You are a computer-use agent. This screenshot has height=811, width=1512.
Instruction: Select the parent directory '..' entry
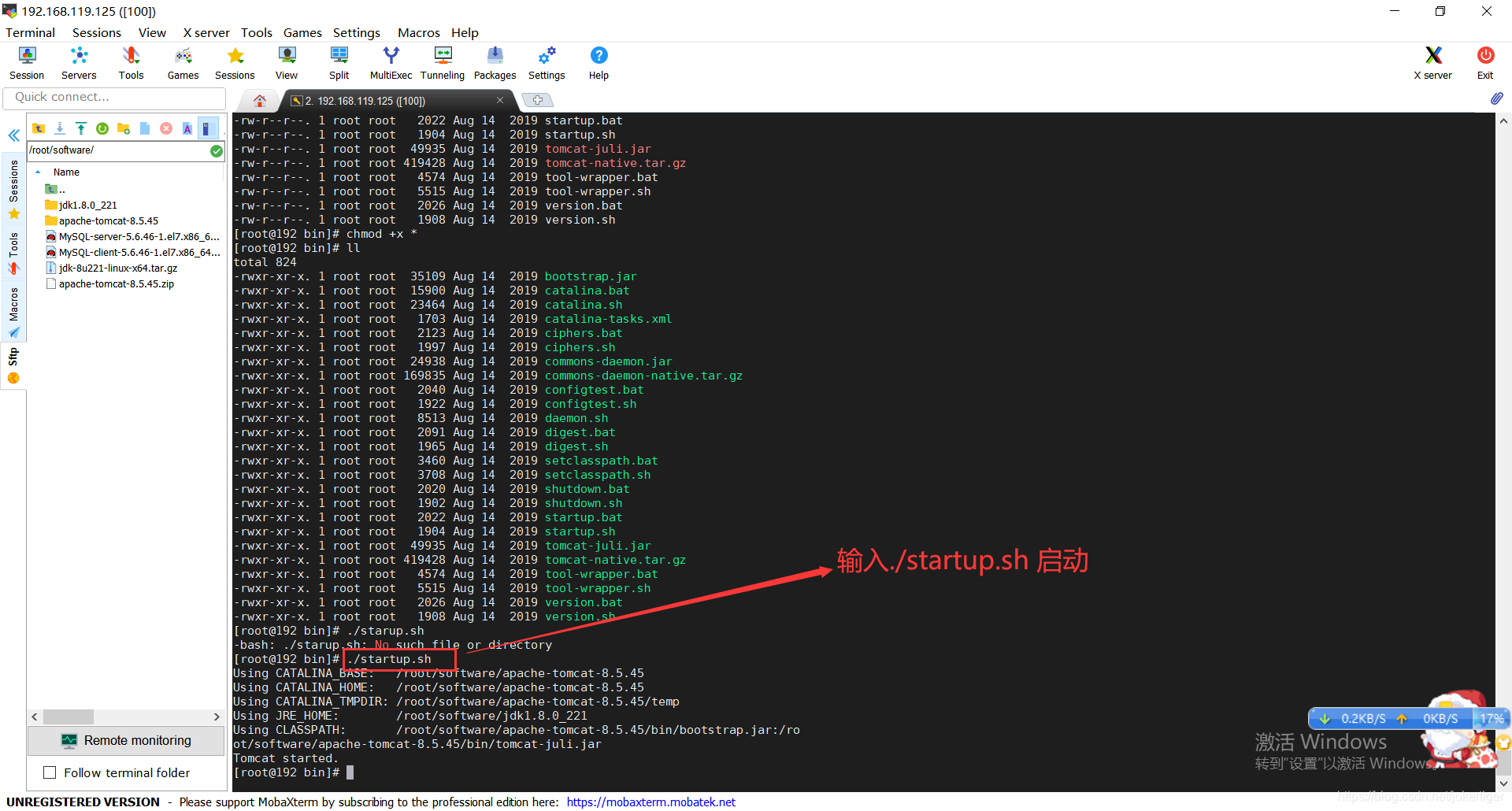(55, 189)
